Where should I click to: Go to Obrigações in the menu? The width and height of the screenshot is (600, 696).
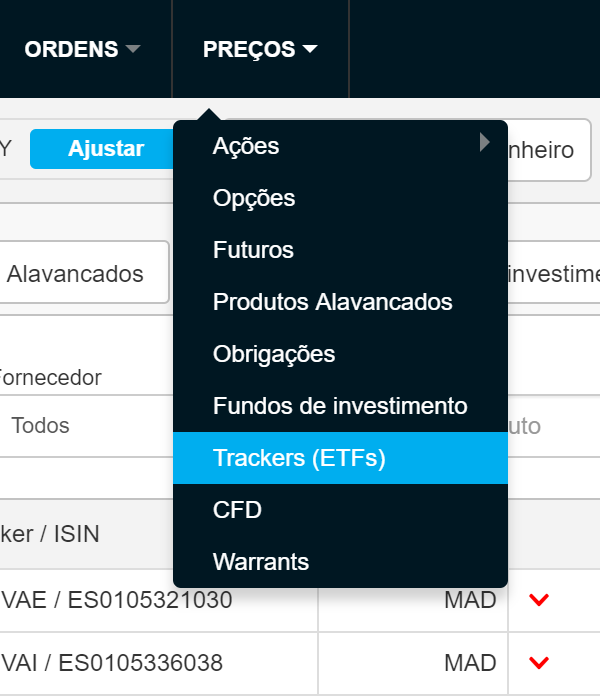[x=274, y=354]
